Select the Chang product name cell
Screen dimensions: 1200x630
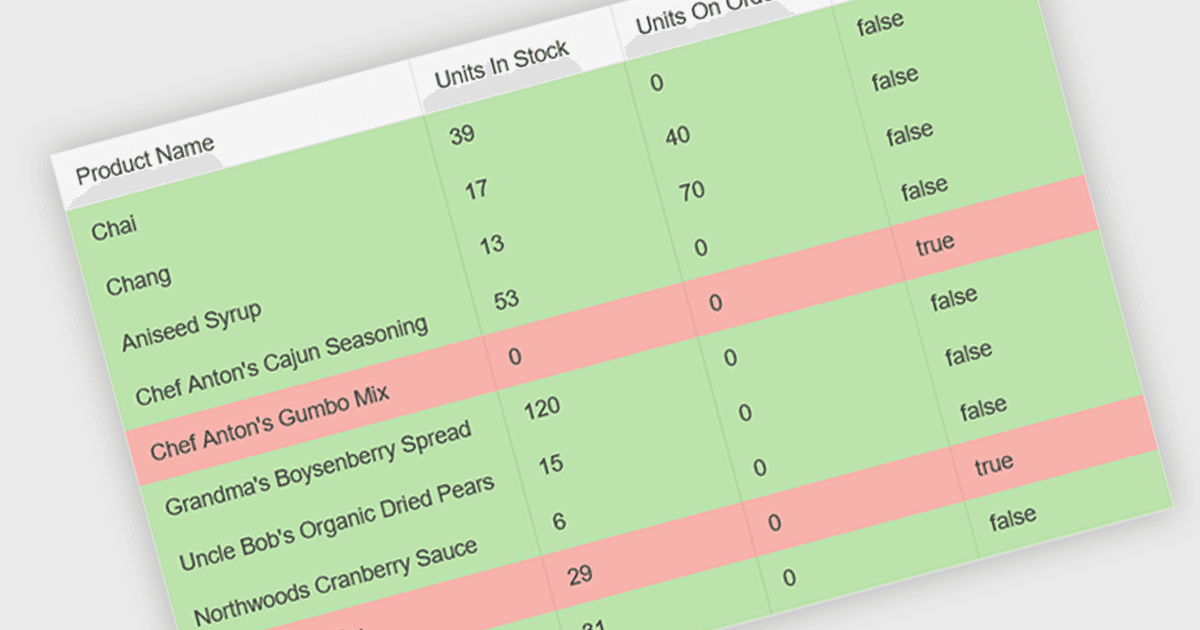(138, 281)
